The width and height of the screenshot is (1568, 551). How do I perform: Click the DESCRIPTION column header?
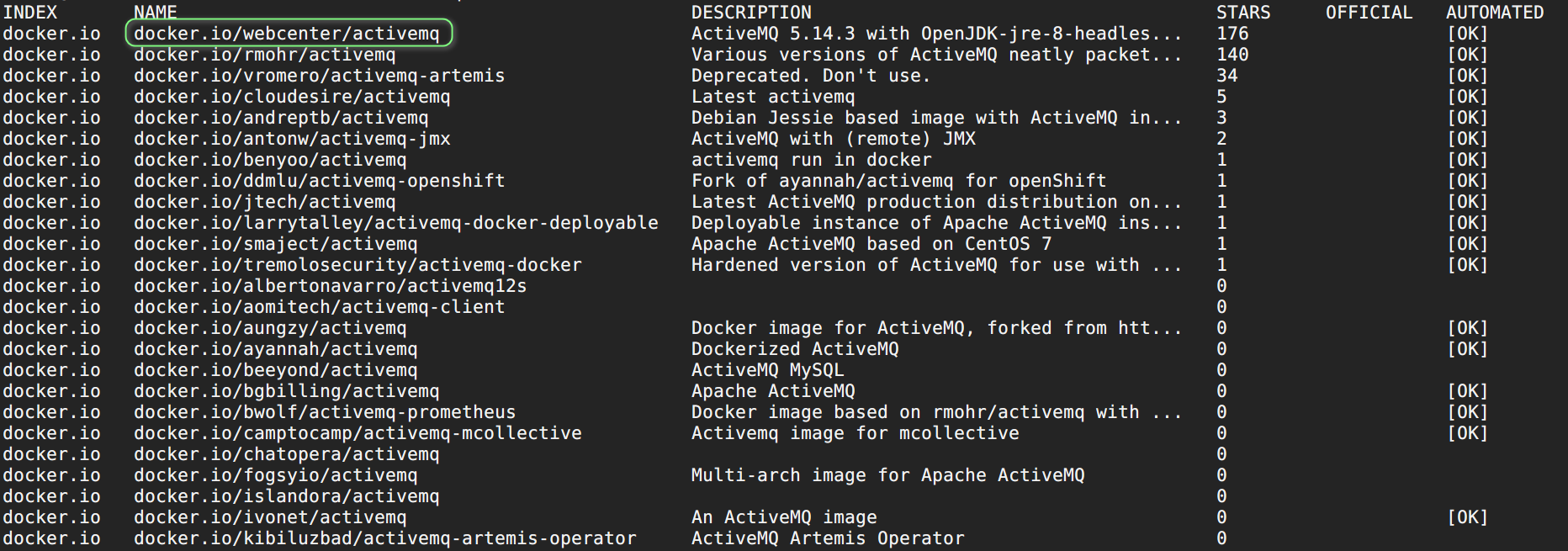751,13
